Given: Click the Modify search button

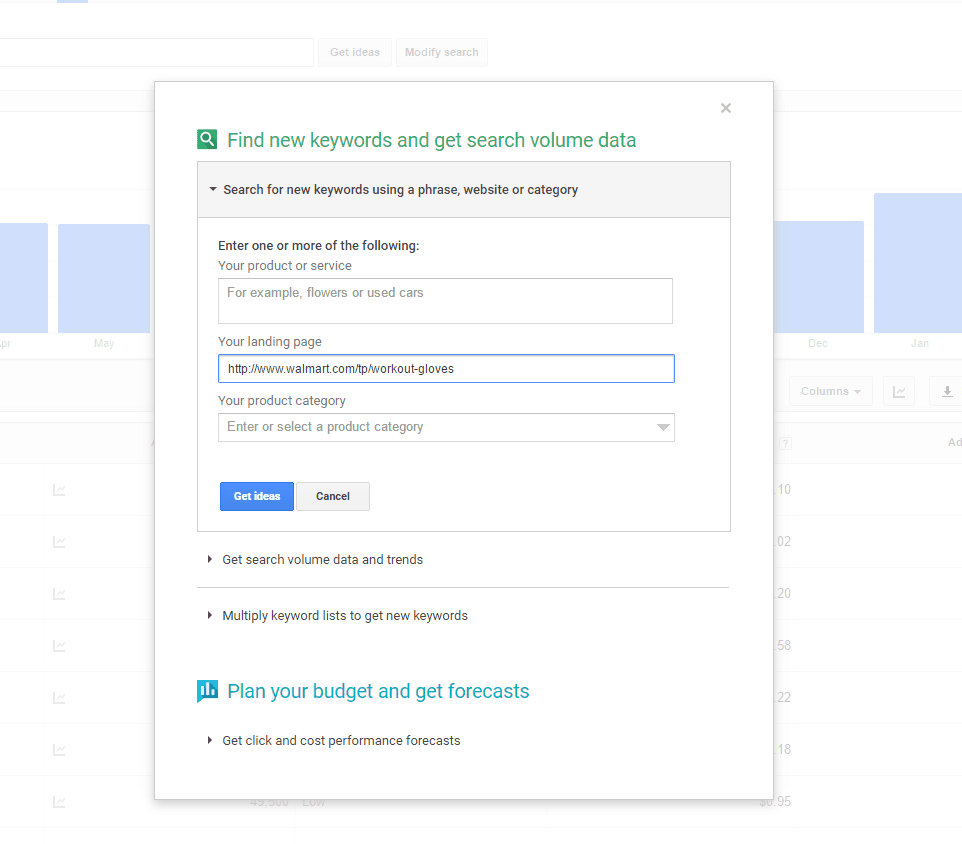Looking at the screenshot, I should pyautogui.click(x=441, y=53).
